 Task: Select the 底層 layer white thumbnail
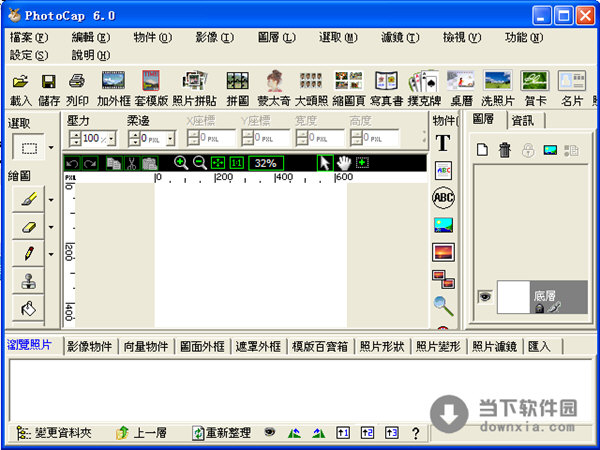[514, 297]
